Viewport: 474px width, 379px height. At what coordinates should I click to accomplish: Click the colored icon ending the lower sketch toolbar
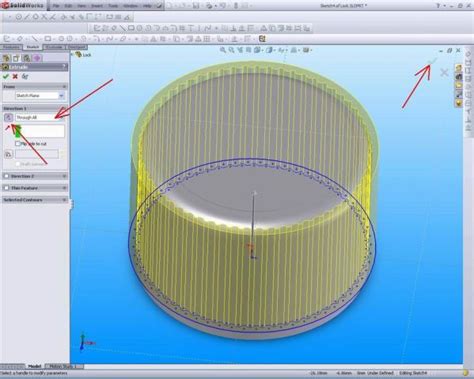262,39
